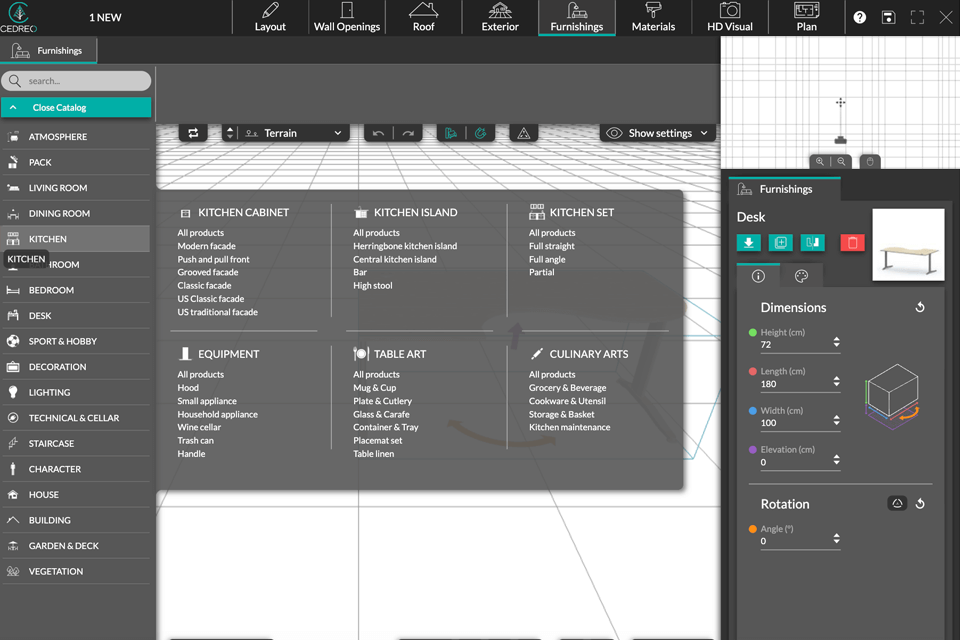The height and width of the screenshot is (640, 960).
Task: Reset the Dimensions values
Action: tap(920, 307)
